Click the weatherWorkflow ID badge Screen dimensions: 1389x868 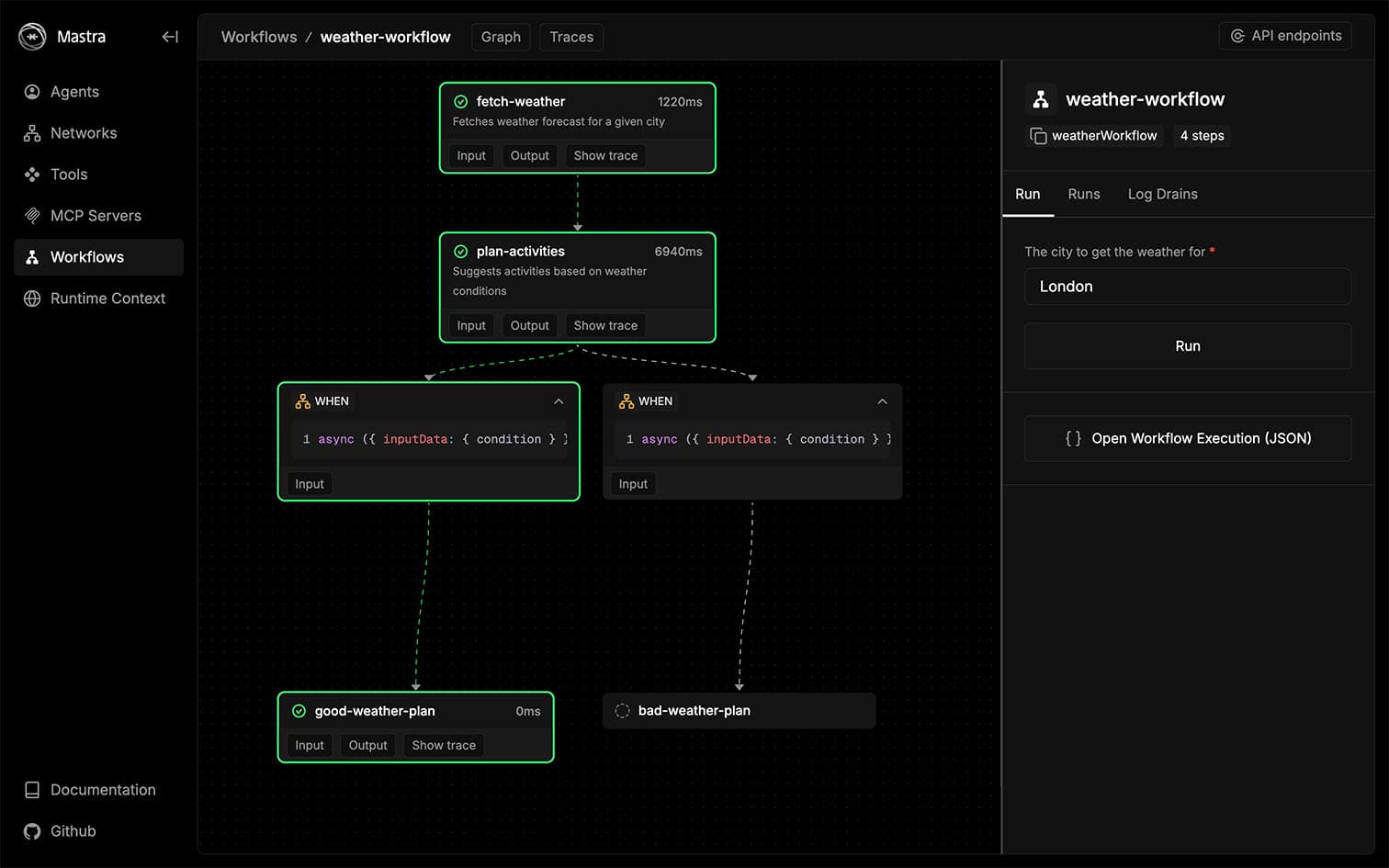(1094, 136)
